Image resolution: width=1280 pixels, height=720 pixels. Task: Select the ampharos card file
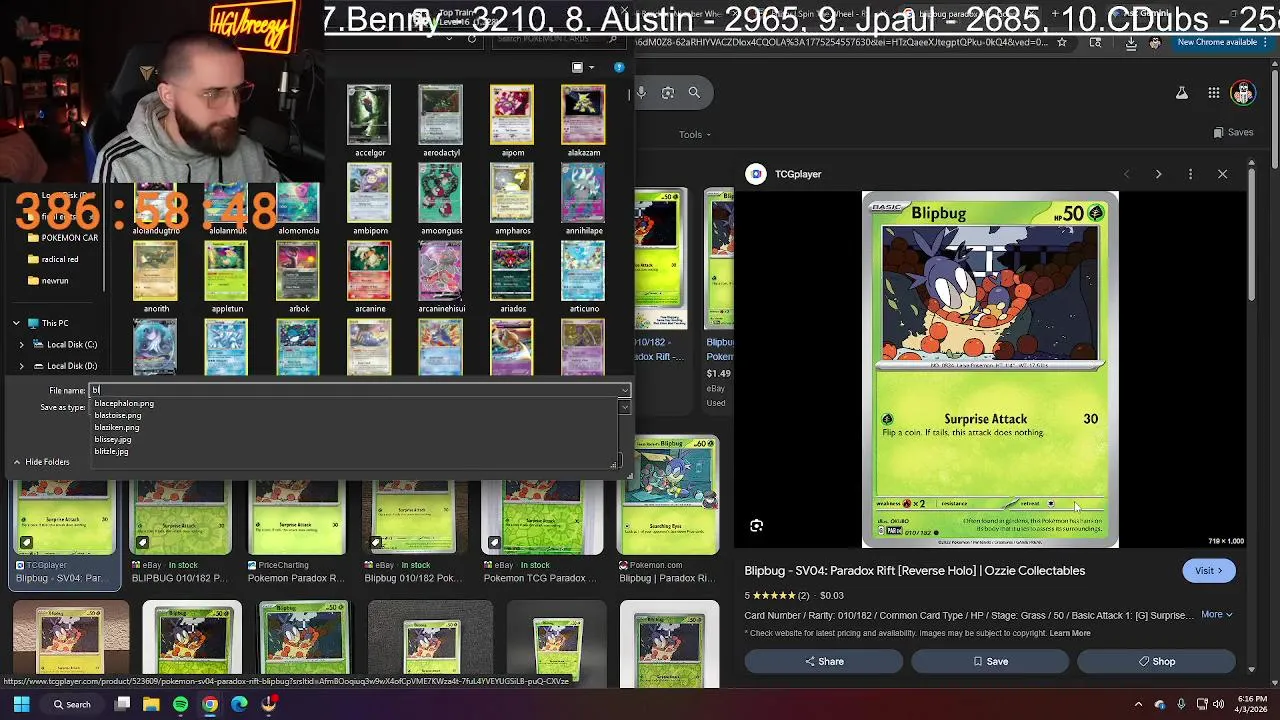512,199
